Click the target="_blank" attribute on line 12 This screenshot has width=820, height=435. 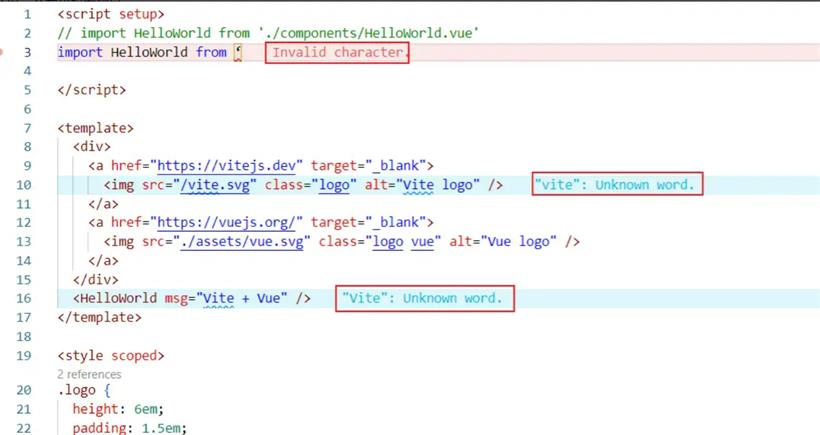tap(368, 223)
